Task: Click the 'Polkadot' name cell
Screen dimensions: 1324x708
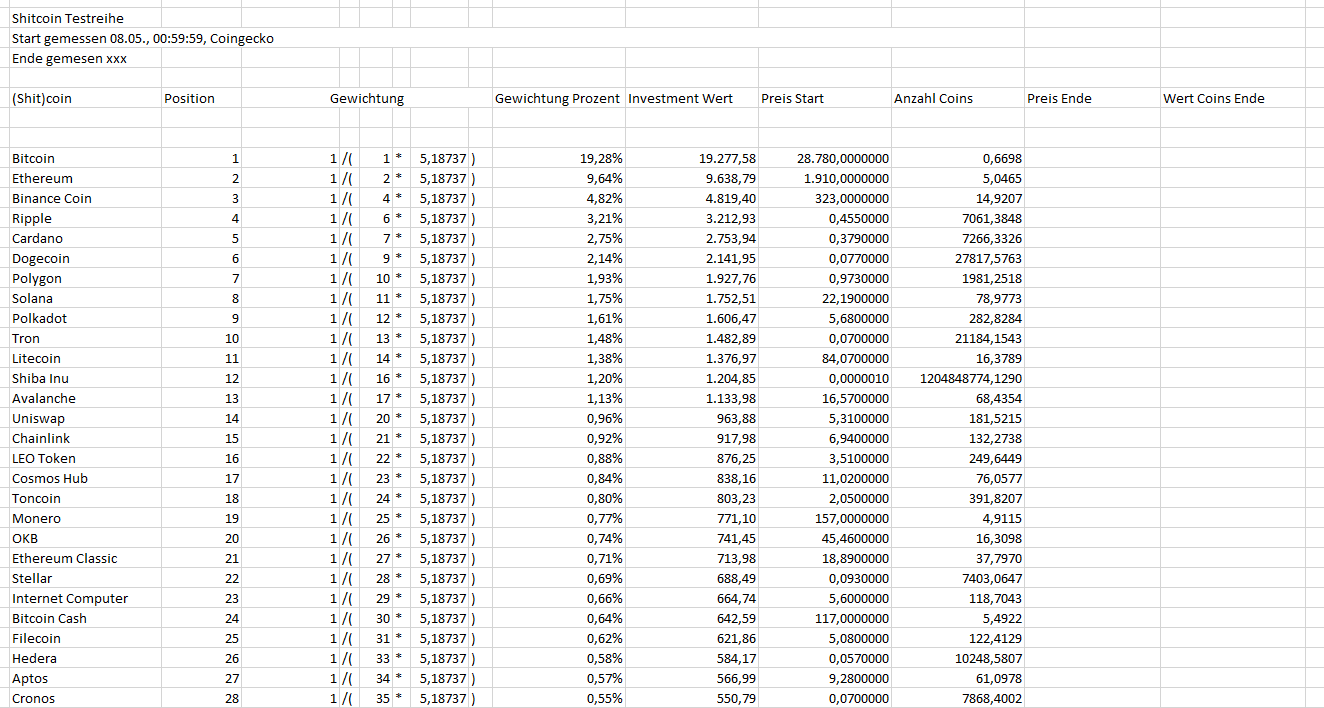Action: pos(86,318)
